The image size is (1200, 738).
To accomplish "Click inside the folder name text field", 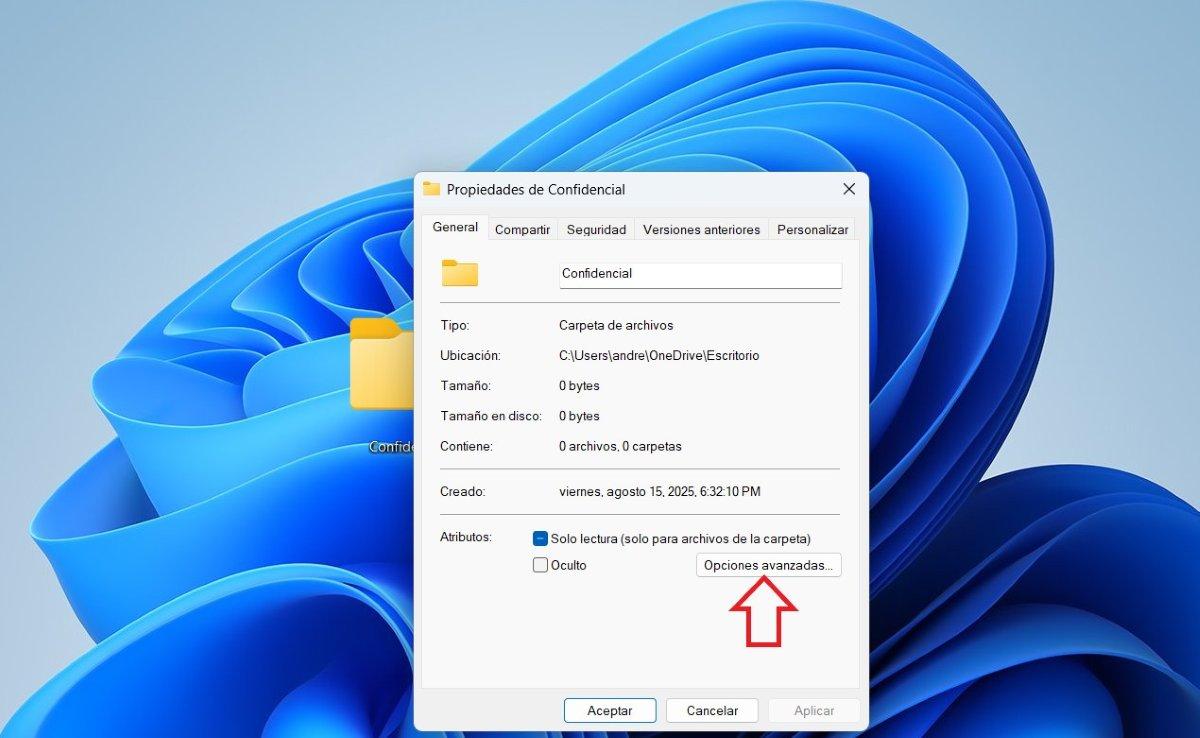I will 700,274.
